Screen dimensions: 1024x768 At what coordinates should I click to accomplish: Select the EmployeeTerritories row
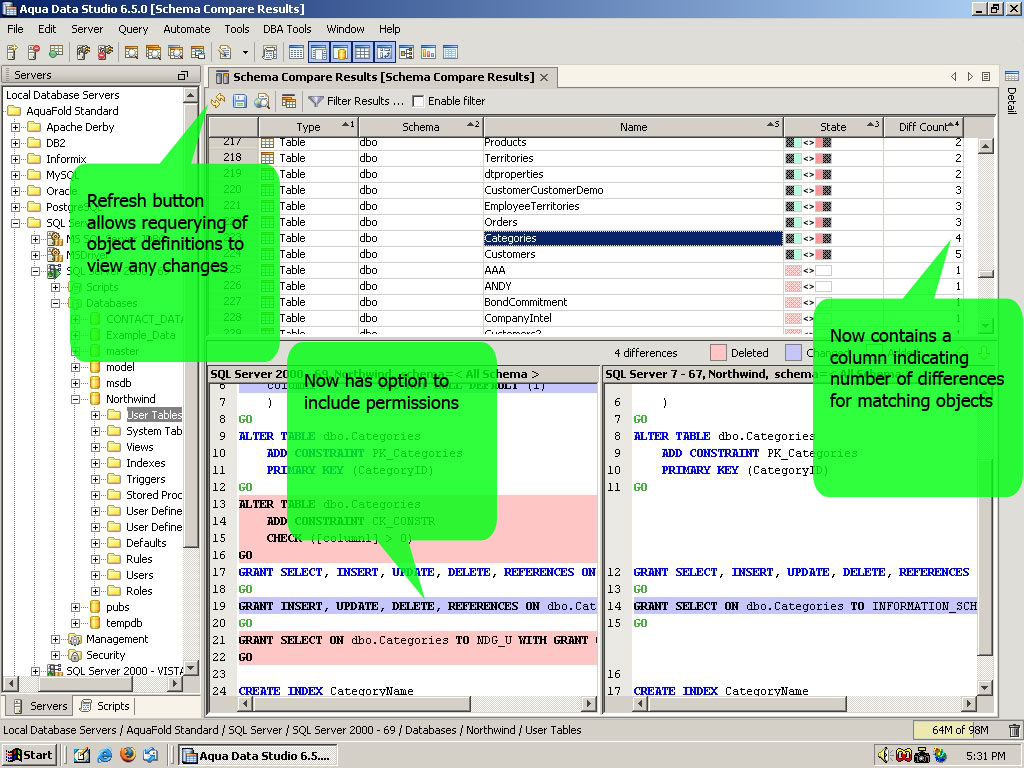pyautogui.click(x=586, y=206)
